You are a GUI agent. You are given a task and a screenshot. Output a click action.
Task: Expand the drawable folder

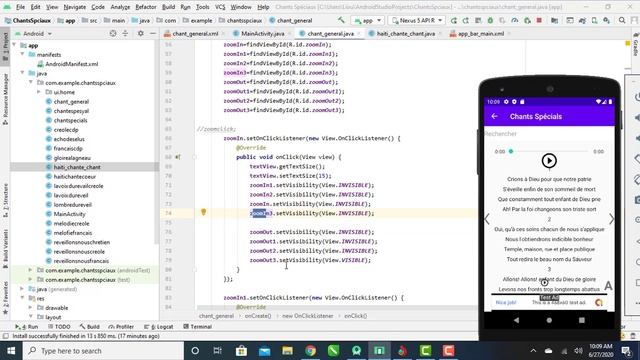[31, 308]
